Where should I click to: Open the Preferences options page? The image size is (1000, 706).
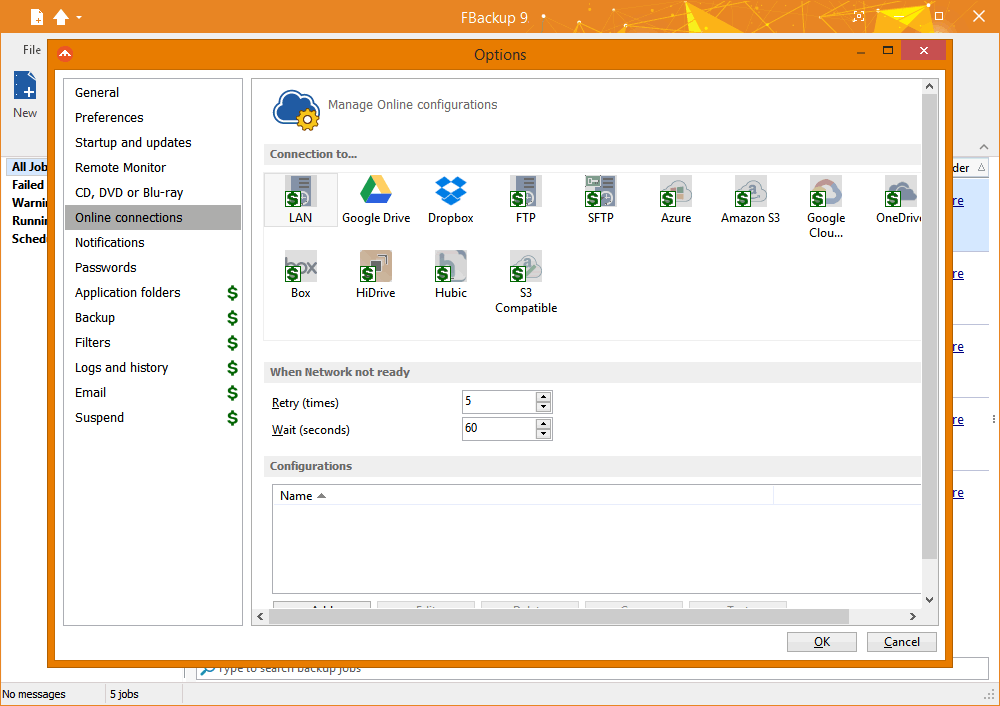click(x=153, y=117)
